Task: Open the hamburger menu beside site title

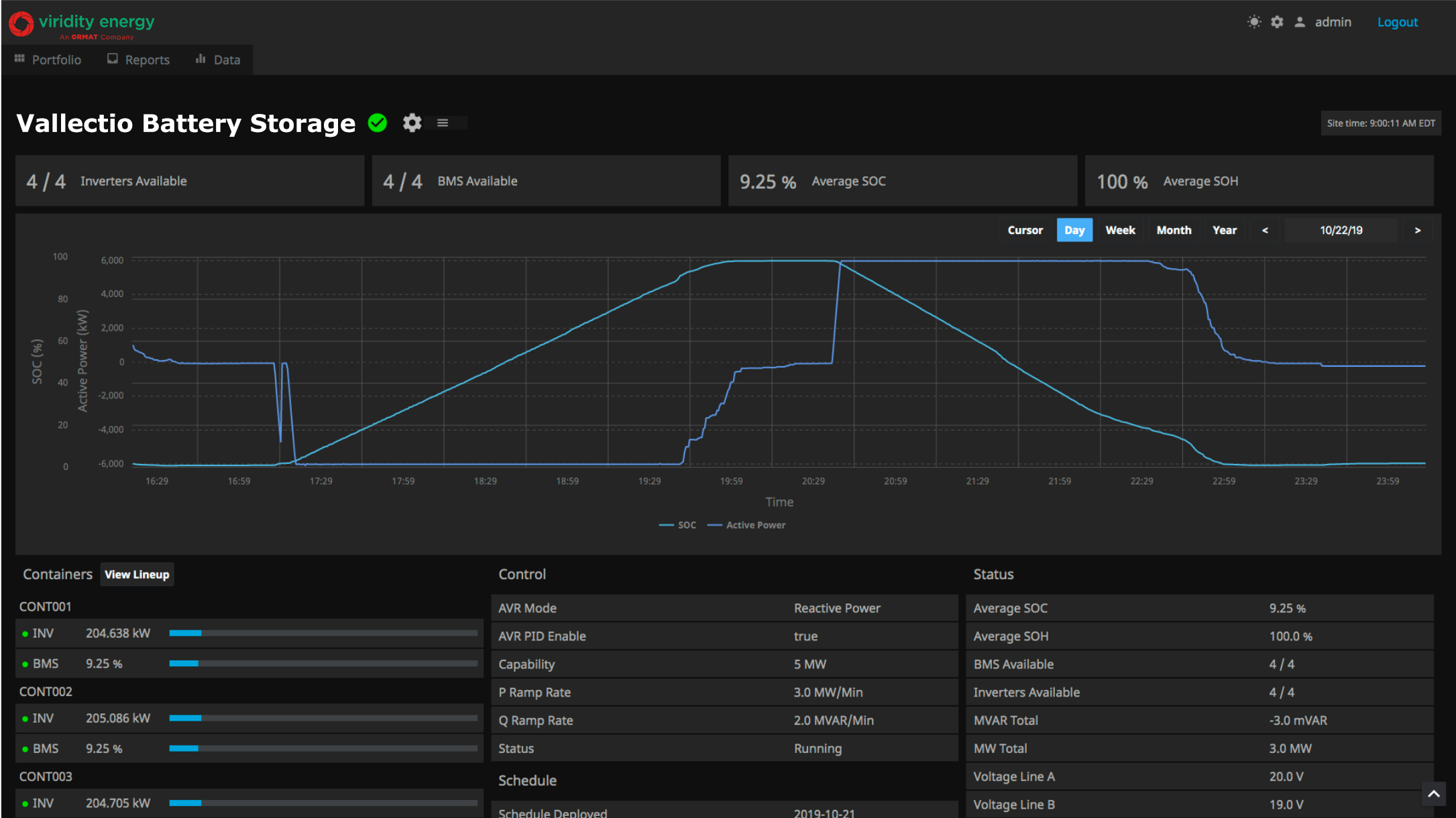Action: [443, 123]
